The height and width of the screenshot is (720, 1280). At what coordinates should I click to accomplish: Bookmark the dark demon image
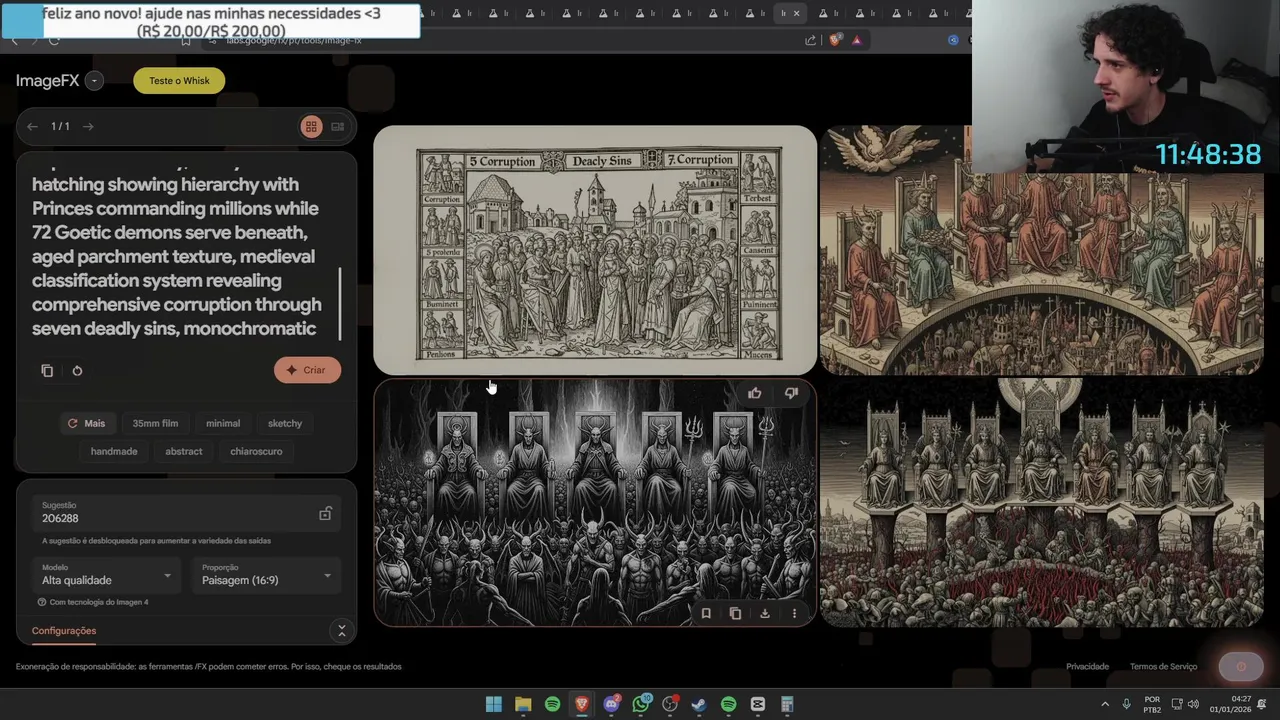[x=706, y=613]
